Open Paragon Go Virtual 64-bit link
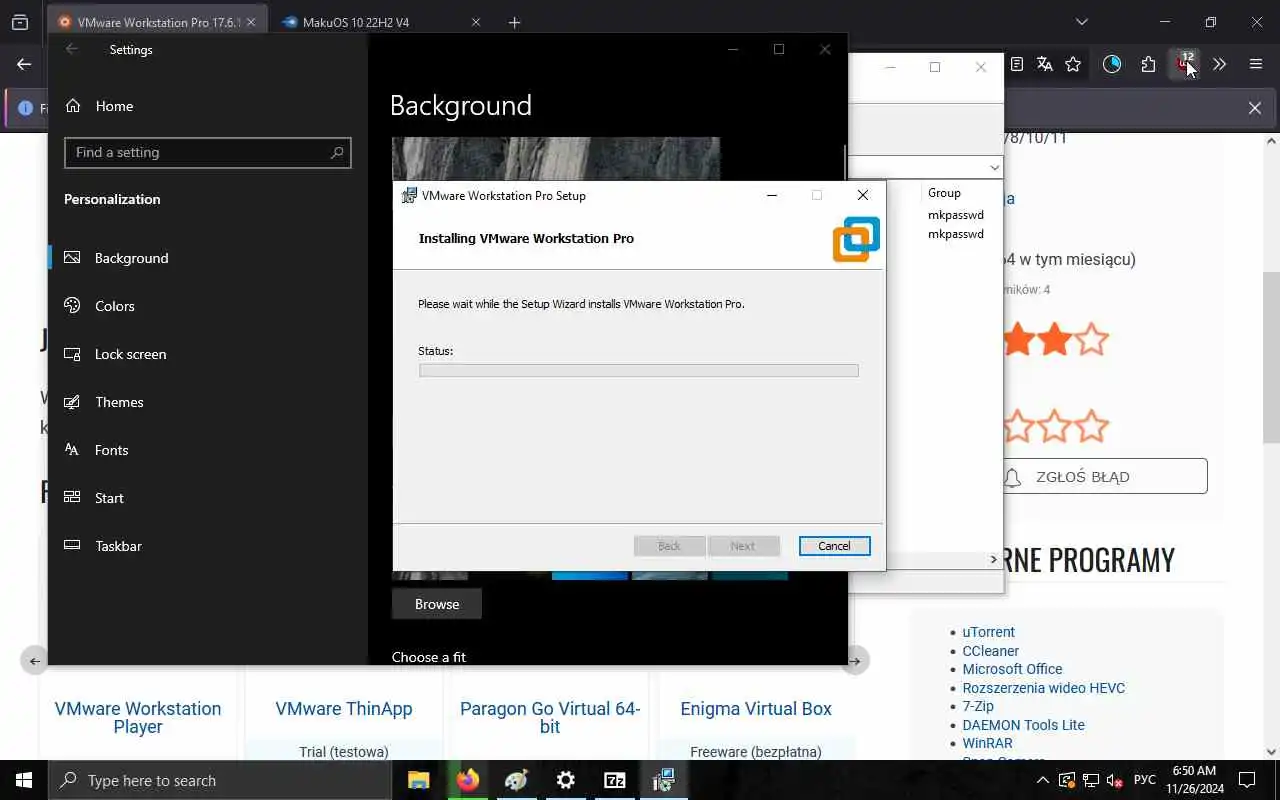Screen dimensions: 1280x800 [x=550, y=717]
